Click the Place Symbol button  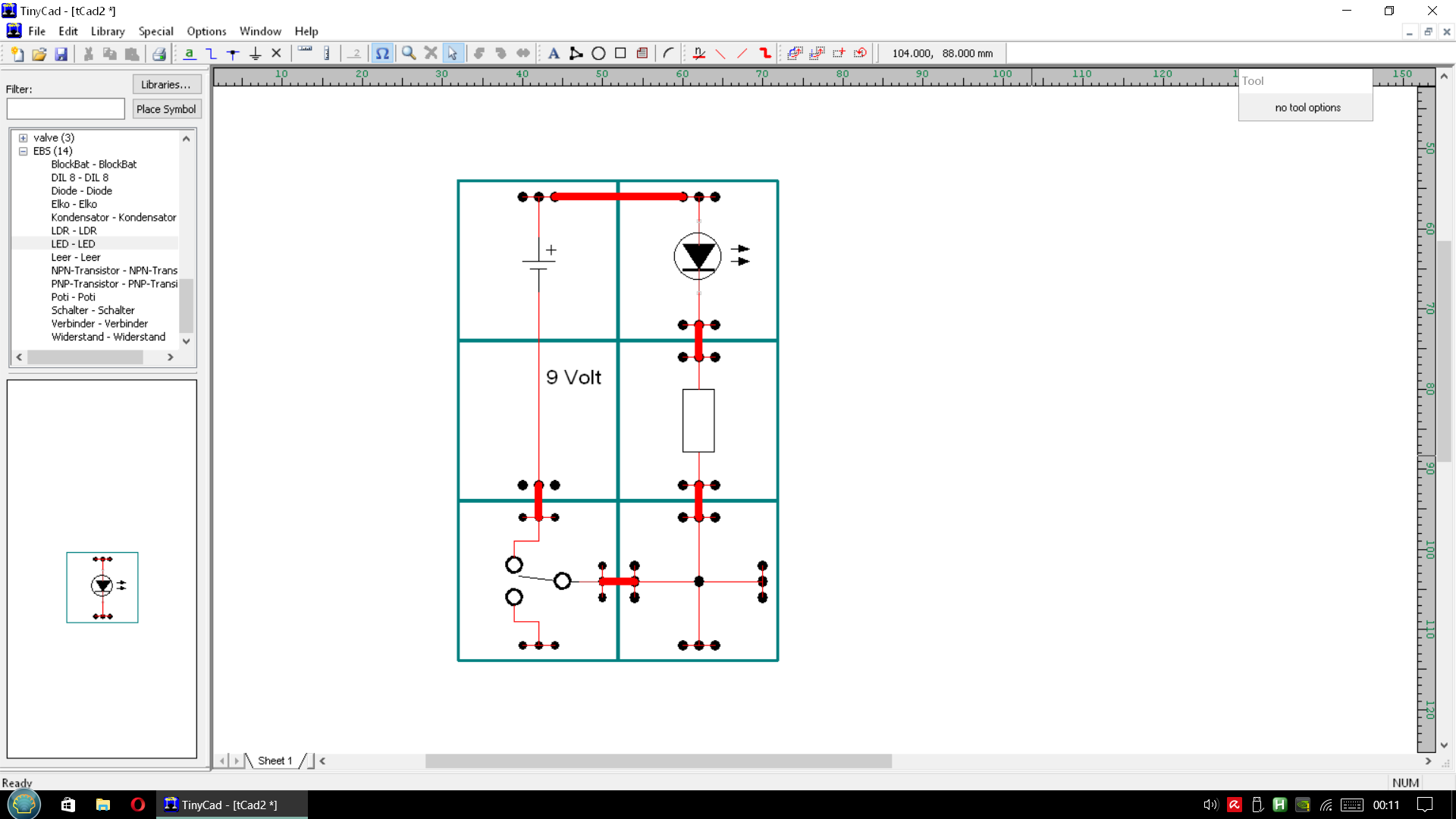click(x=166, y=109)
